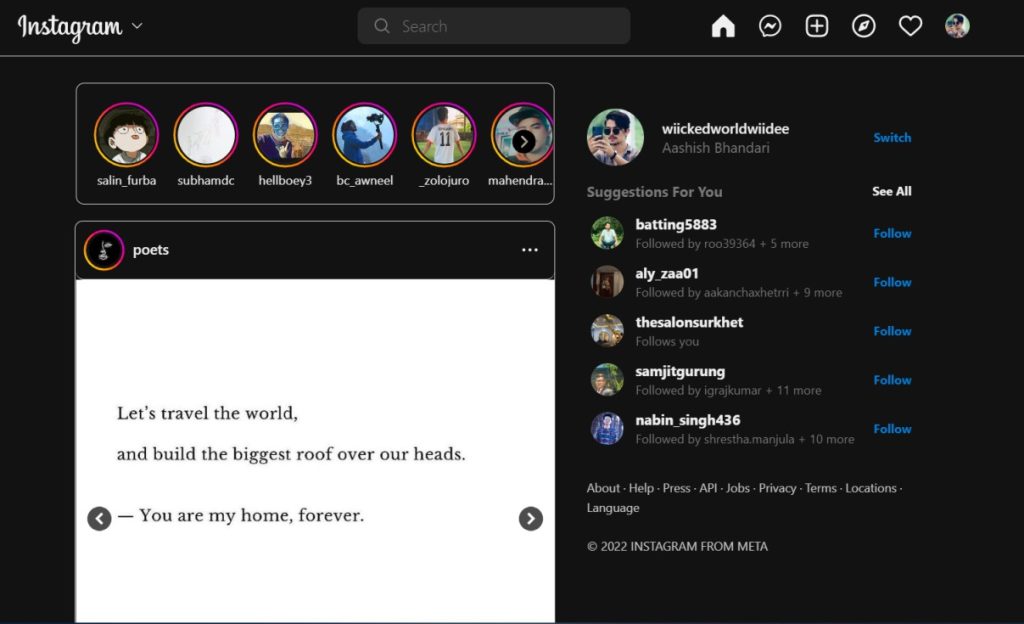Open the poets username link

tap(151, 250)
